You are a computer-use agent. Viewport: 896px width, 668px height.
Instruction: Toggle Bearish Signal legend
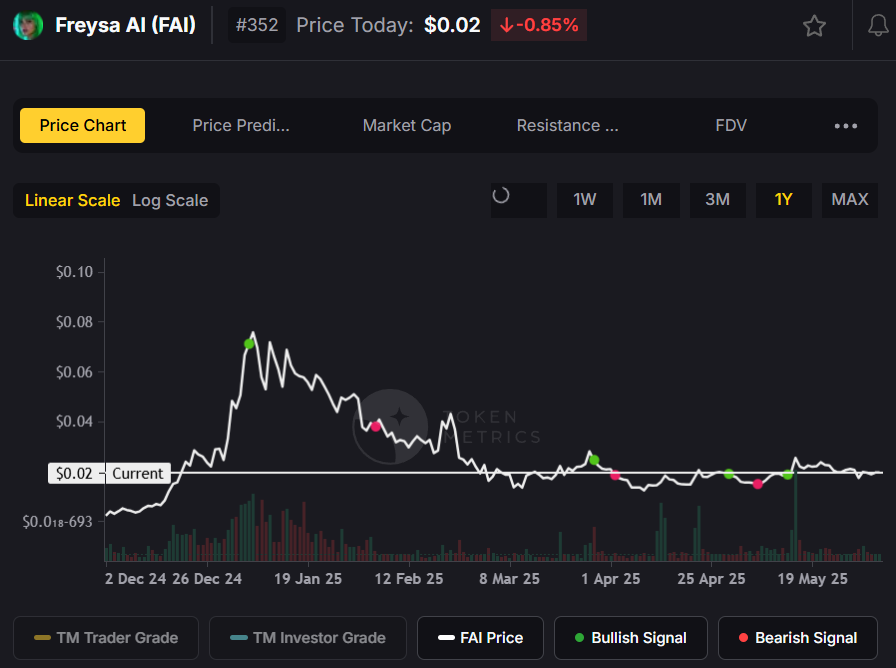coord(797,638)
